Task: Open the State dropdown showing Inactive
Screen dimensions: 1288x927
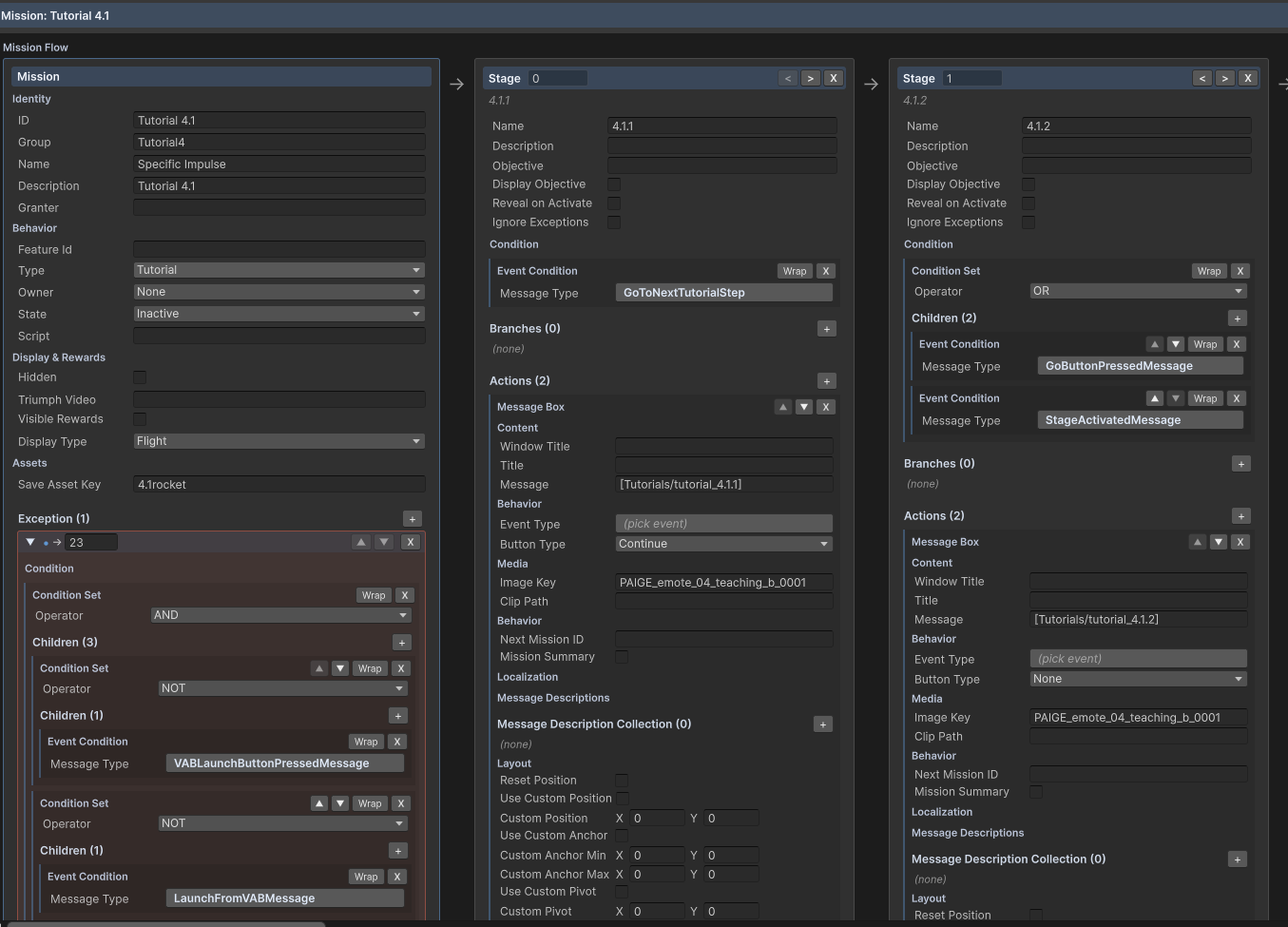Action: 279,314
